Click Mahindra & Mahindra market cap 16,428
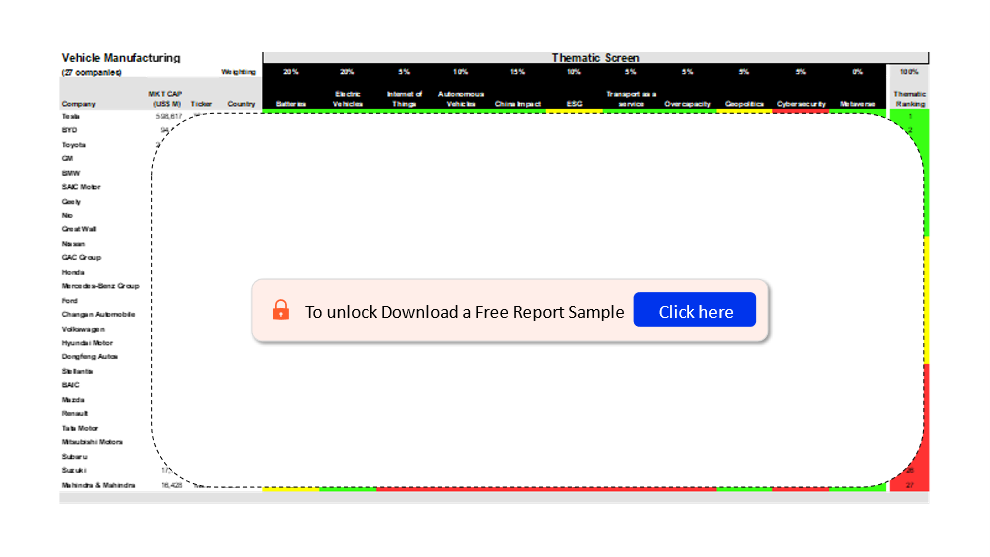Image resolution: width=990 pixels, height=557 pixels. point(172,486)
